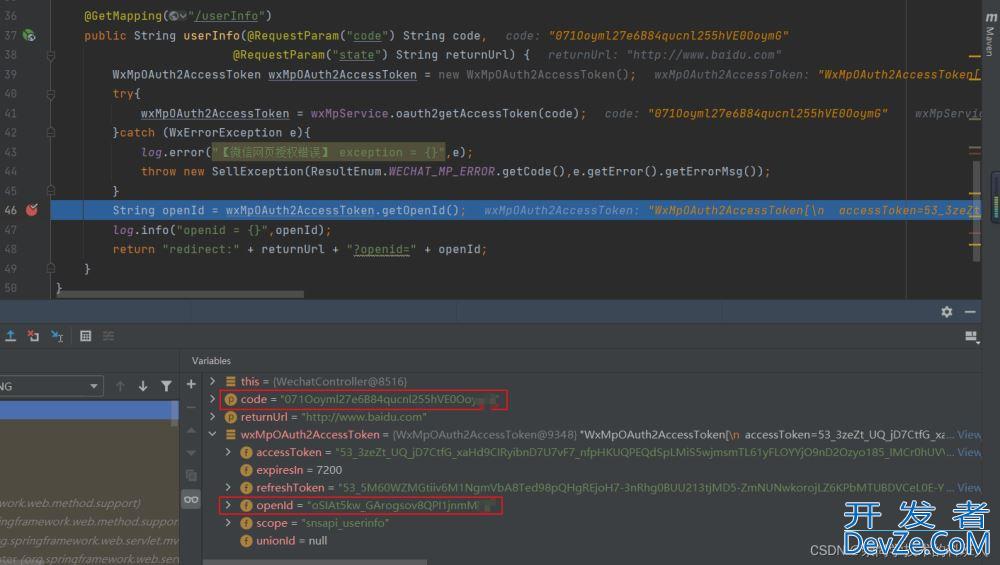
Task: Click the highlighted execution line 46 code
Action: tap(515, 210)
